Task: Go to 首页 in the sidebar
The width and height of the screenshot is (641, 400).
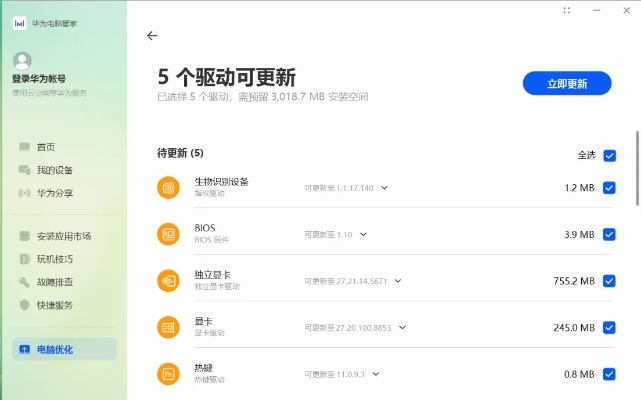Action: click(x=45, y=147)
